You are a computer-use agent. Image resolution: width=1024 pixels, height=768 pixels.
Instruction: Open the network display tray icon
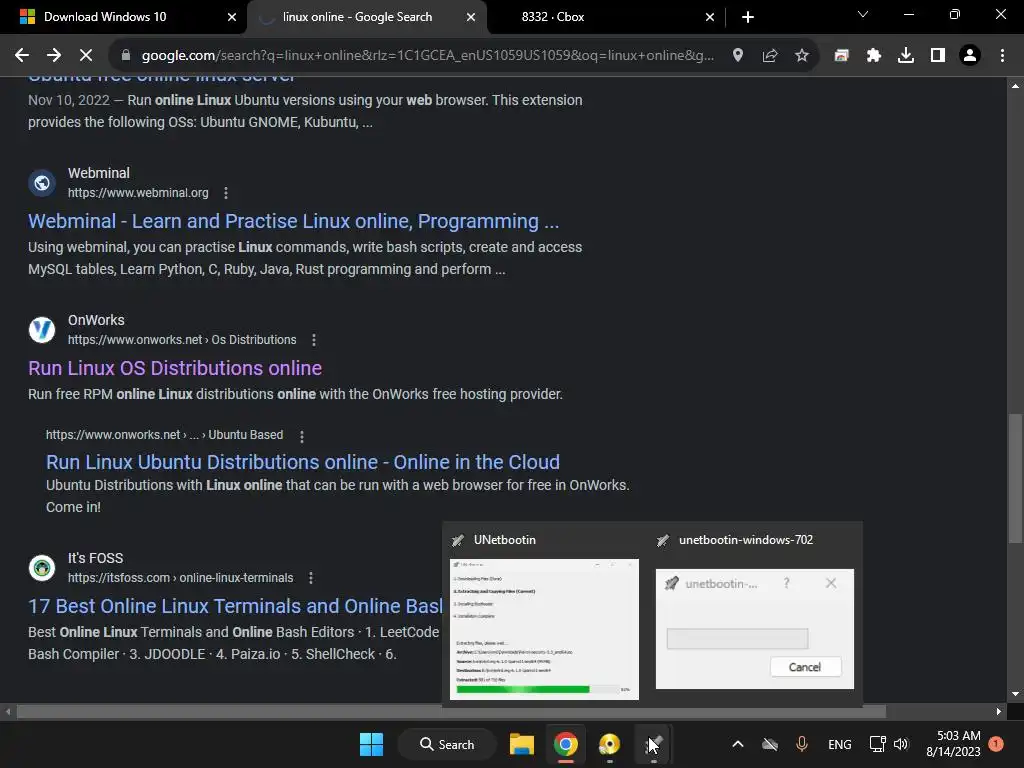[x=878, y=744]
